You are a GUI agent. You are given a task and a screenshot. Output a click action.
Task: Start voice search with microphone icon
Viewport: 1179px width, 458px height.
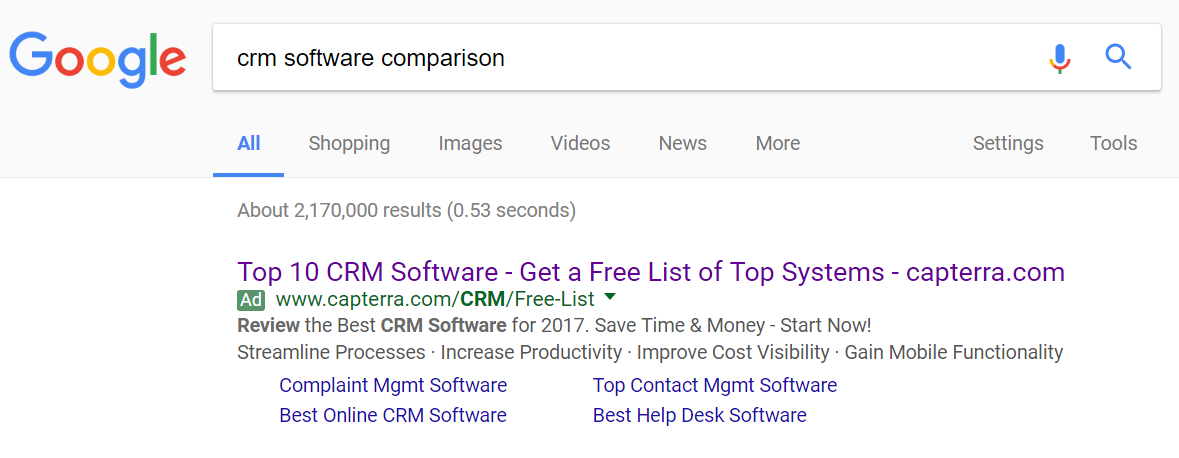tap(1060, 58)
